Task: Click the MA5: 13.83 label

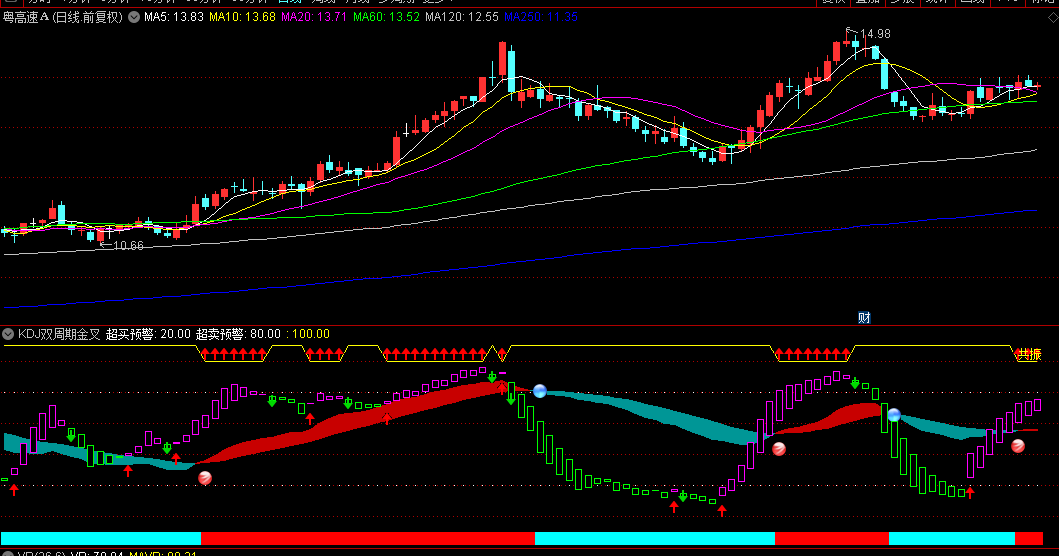Action: click(x=174, y=17)
